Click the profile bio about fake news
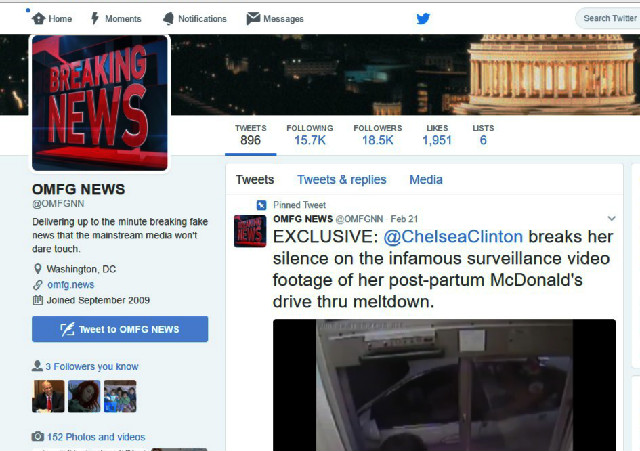640x451 pixels. (120, 235)
